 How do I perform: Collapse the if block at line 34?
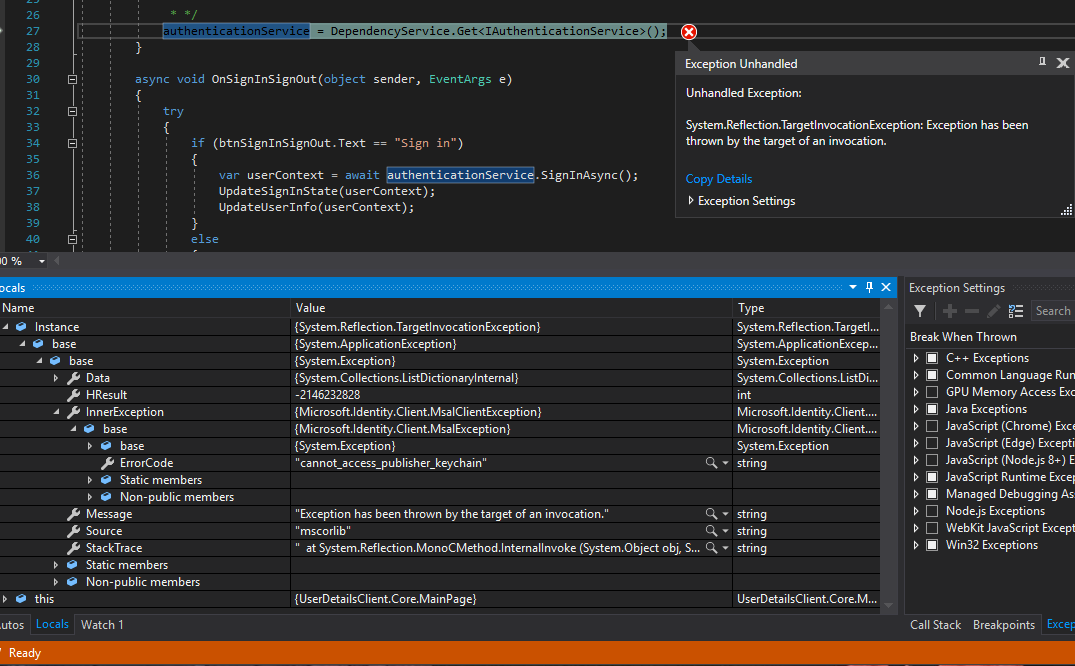[72, 143]
